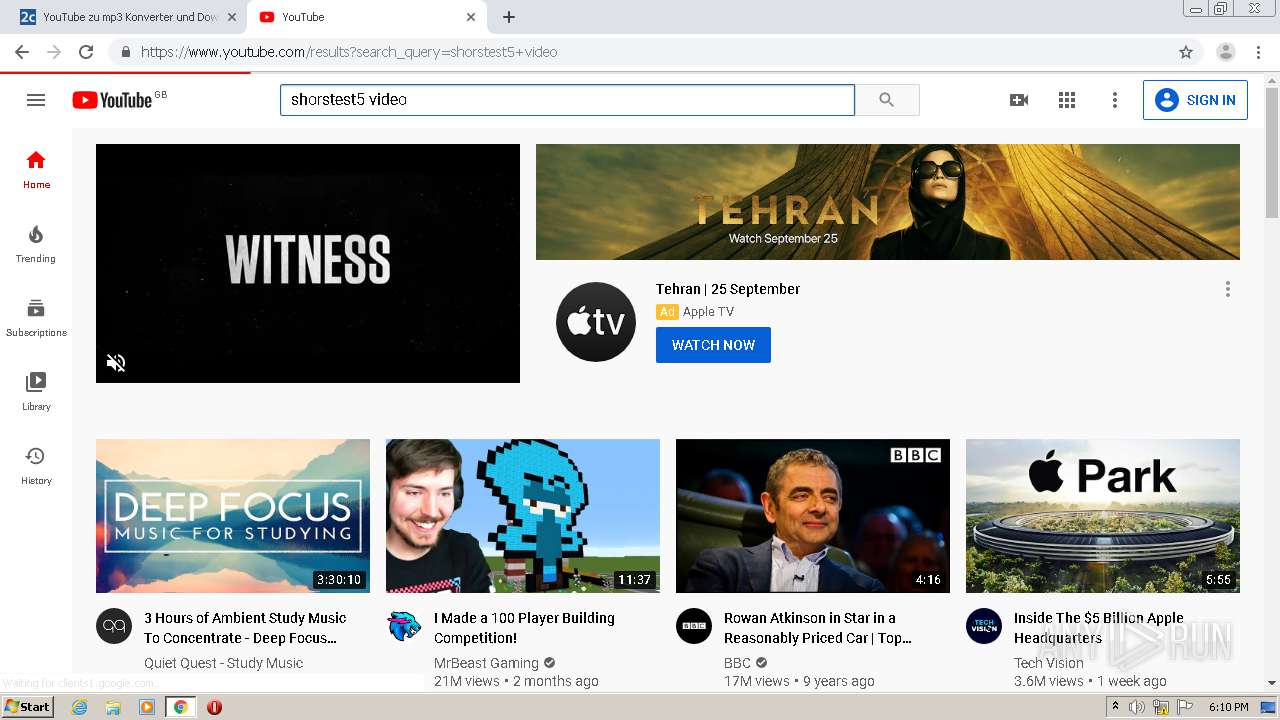
Task: Click the browser address bar URL
Action: [x=349, y=52]
